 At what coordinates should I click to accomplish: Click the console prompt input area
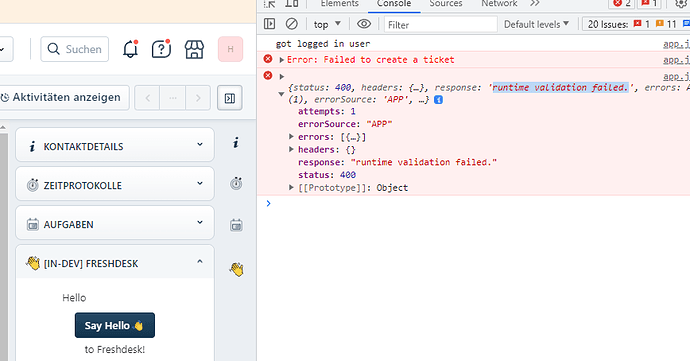pyautogui.click(x=480, y=203)
